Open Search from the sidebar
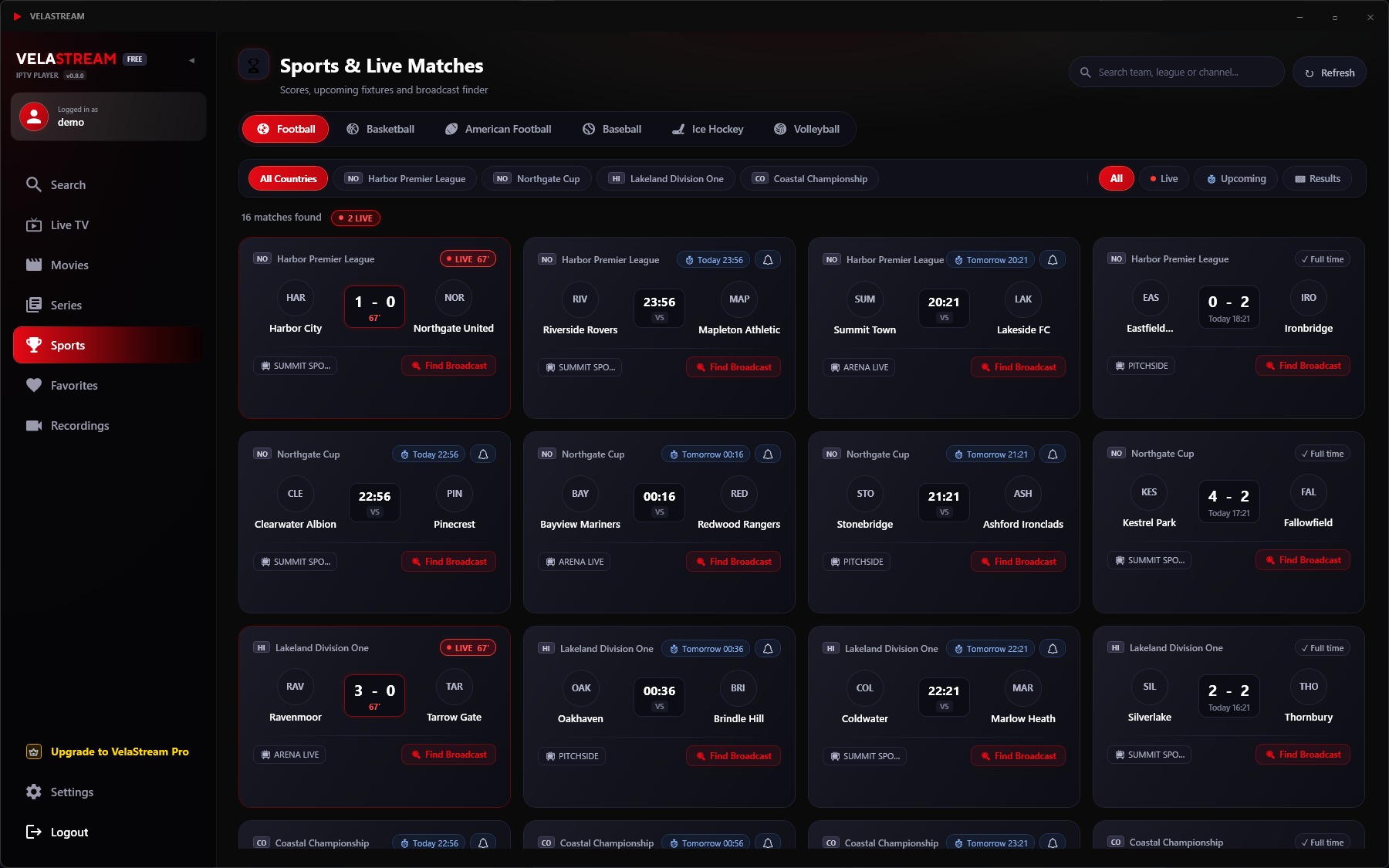This screenshot has width=1389, height=868. (108, 184)
